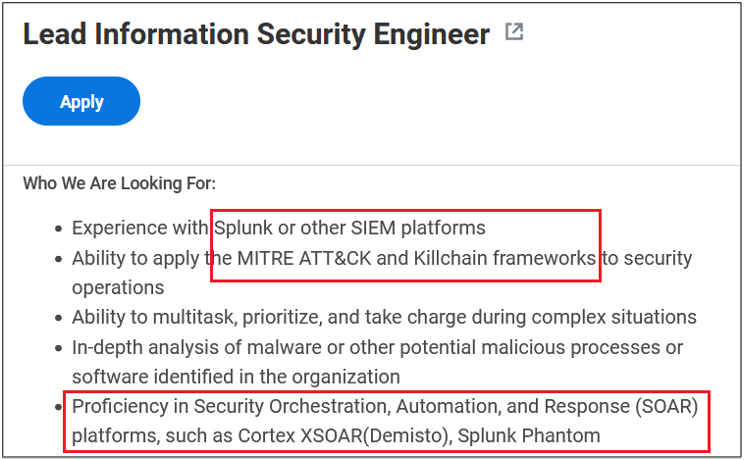Click the 'Cortex XSOAR(Demisto), Splunk Phantom' text
The width and height of the screenshot is (745, 460).
point(419,436)
